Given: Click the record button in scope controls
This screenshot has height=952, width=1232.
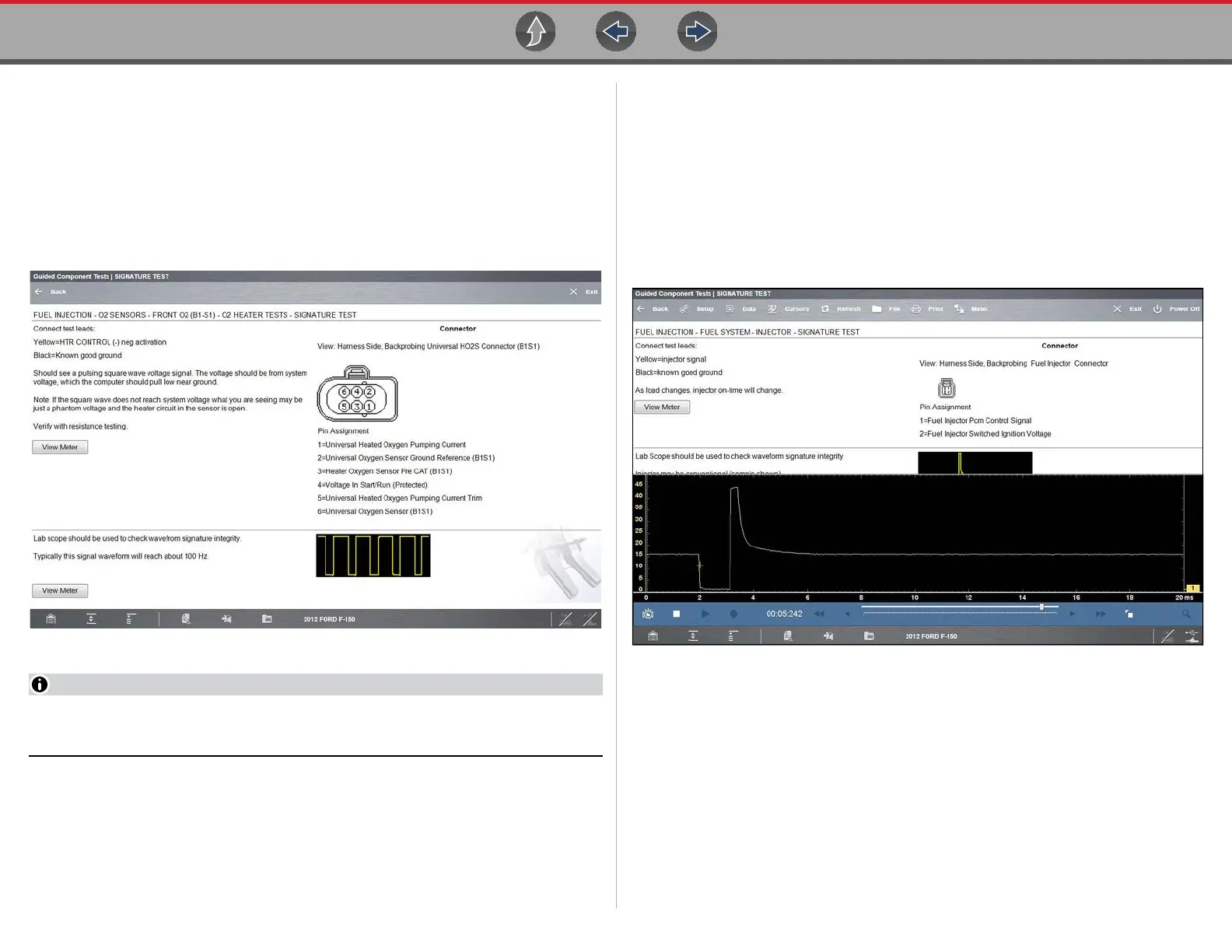Looking at the screenshot, I should (x=733, y=614).
